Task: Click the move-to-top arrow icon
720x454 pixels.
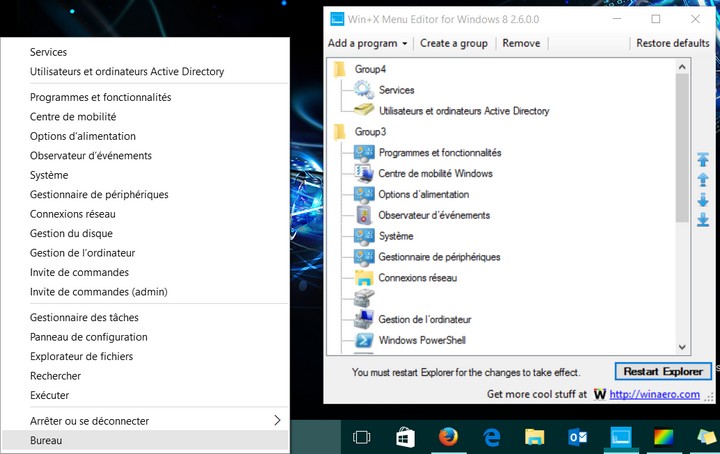Action: [x=702, y=159]
